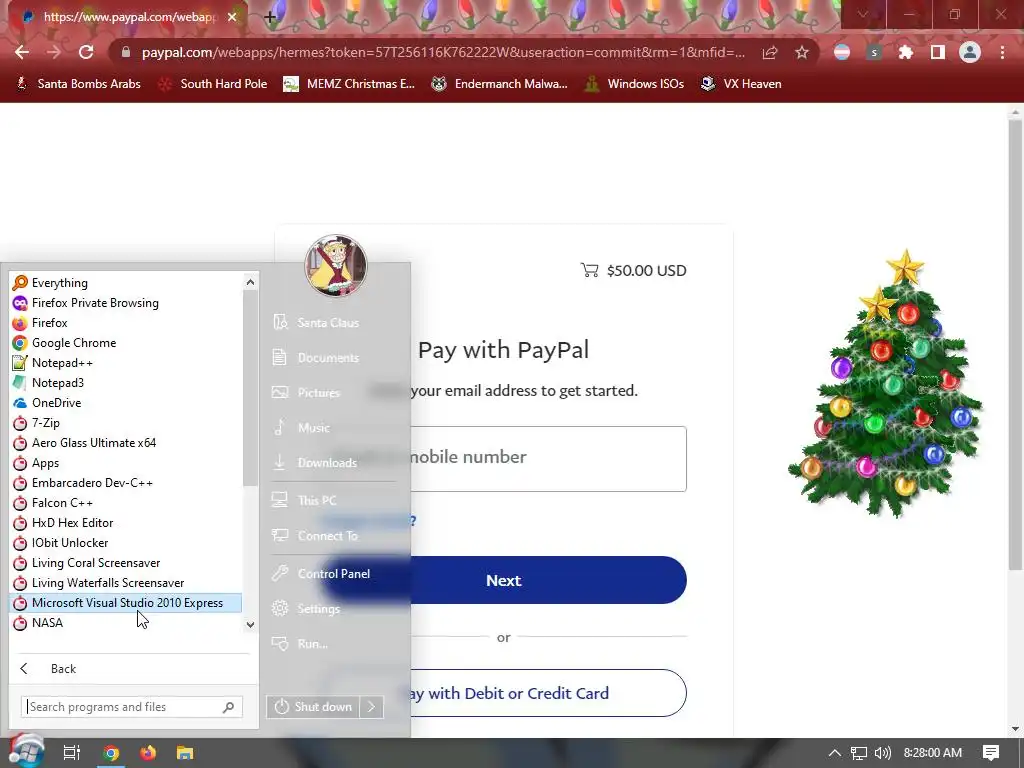Open the Chrome profile avatar menu
1024x768 pixels.
click(970, 52)
